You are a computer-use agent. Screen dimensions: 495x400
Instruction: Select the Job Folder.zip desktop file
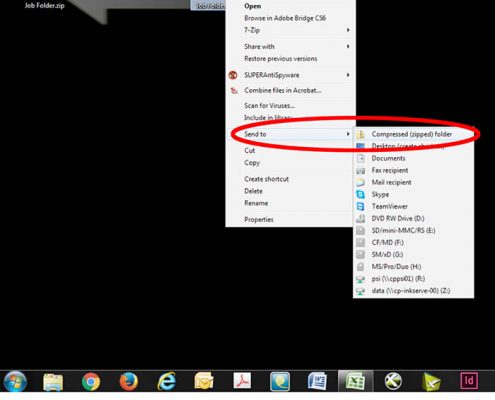tap(44, 5)
